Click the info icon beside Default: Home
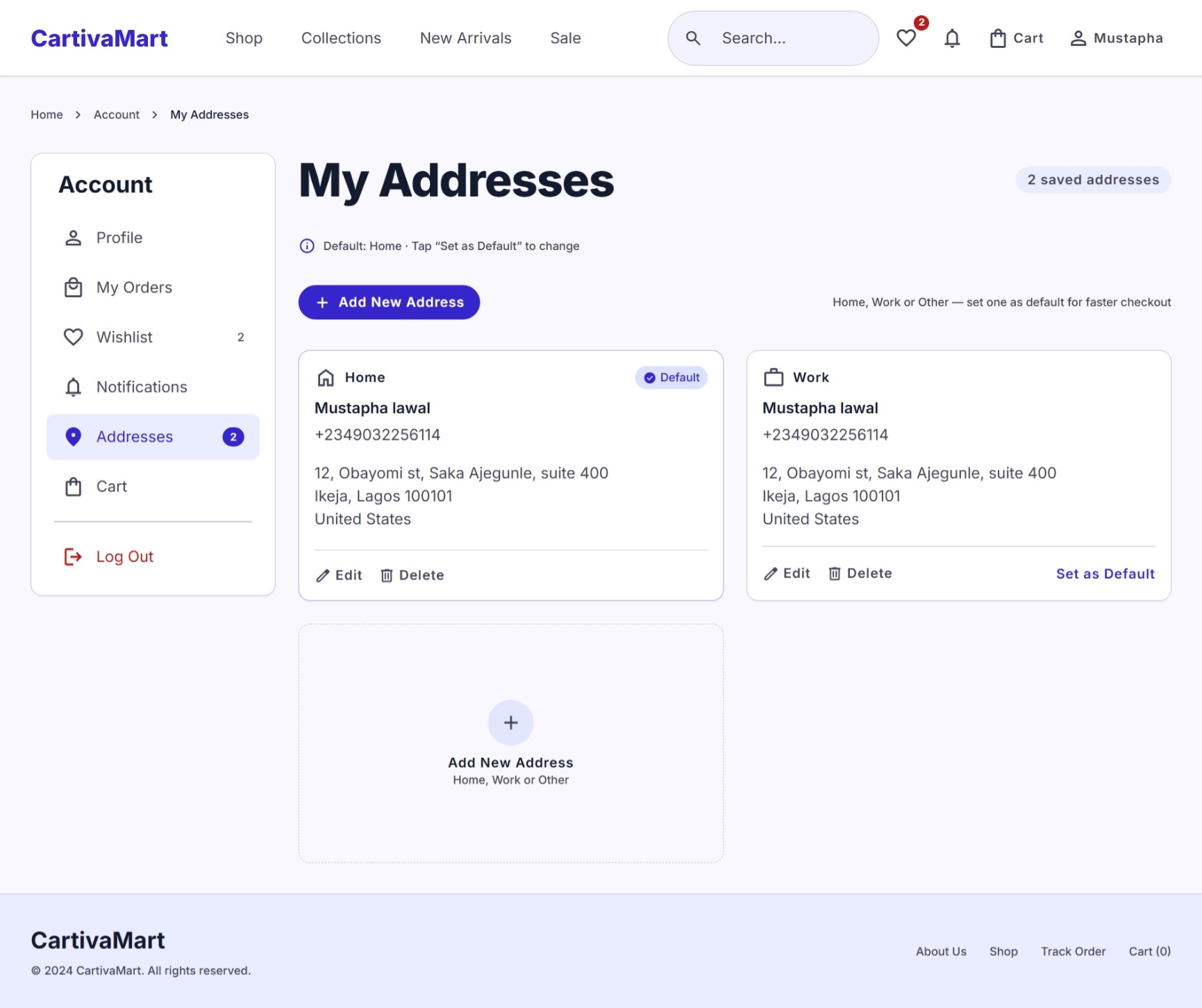 pos(307,246)
